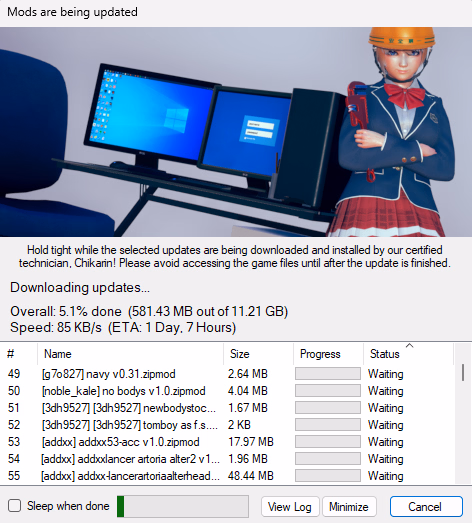
Task: Open the View Log window
Action: (x=290, y=507)
